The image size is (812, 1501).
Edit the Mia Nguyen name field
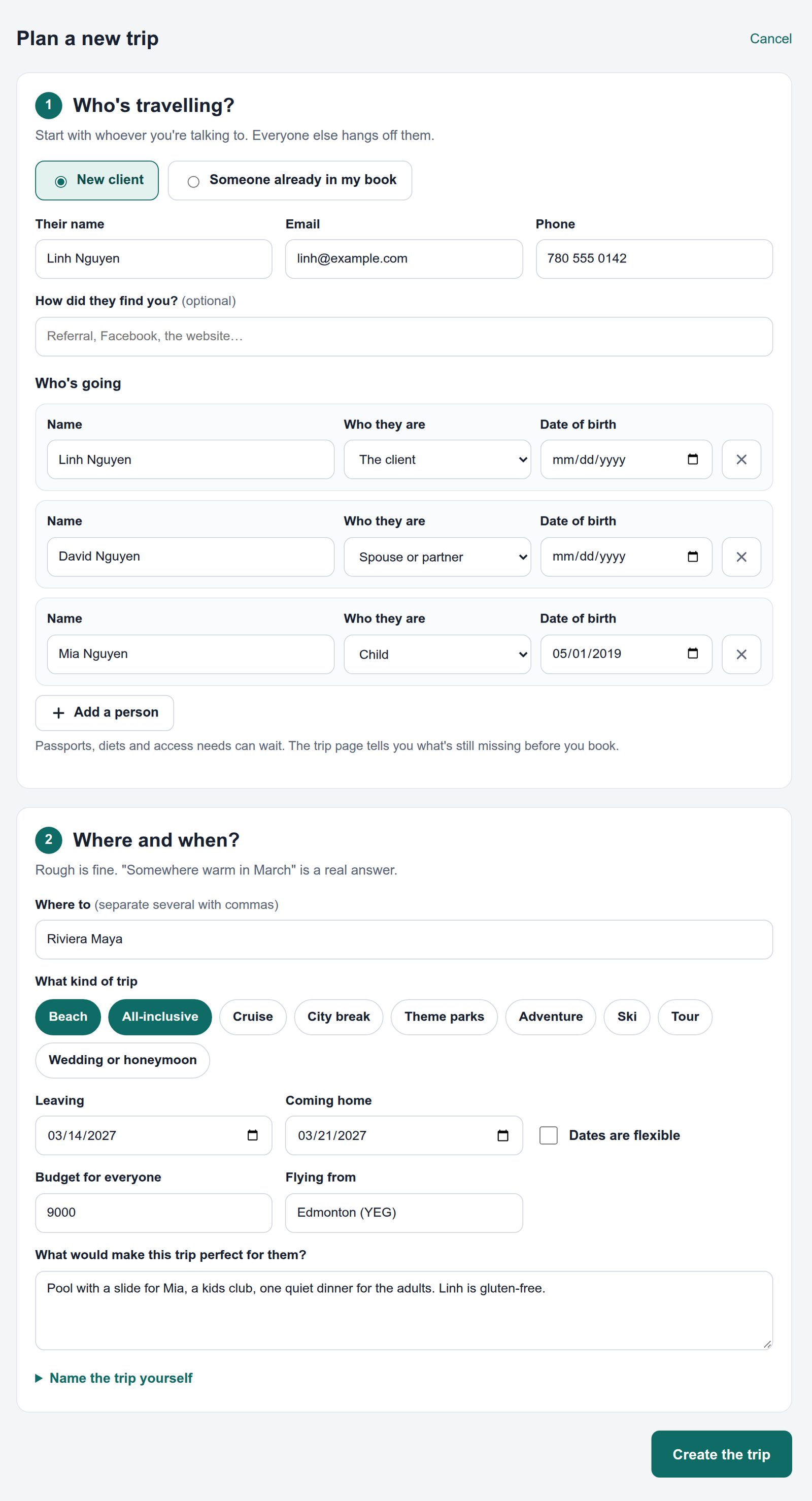click(x=190, y=654)
